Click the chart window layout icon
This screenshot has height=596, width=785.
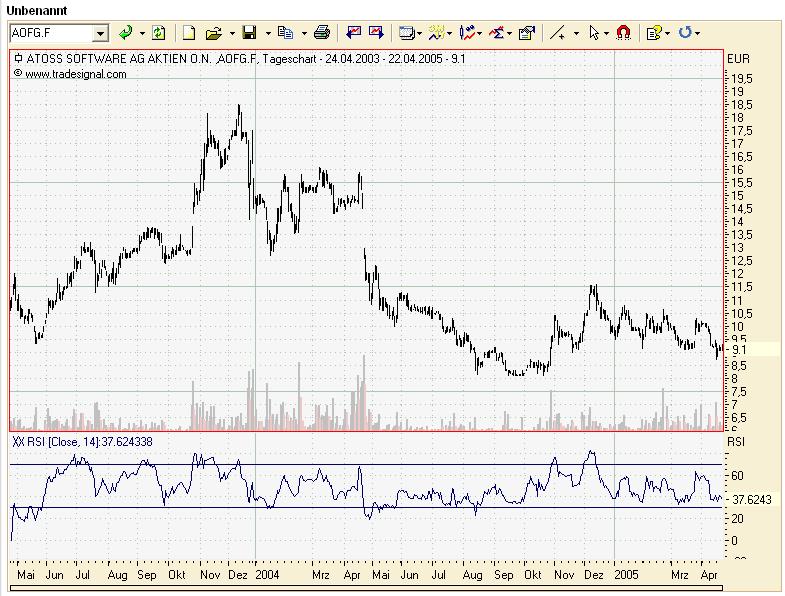point(407,34)
